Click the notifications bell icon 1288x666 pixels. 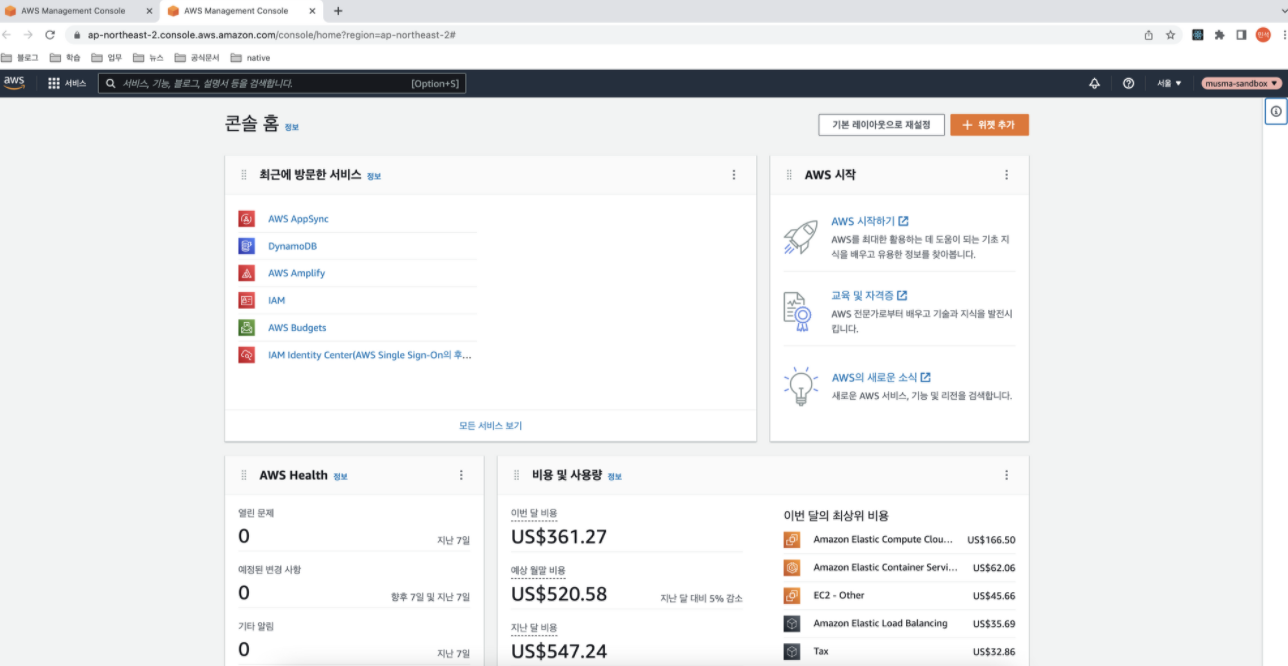tap(1094, 84)
